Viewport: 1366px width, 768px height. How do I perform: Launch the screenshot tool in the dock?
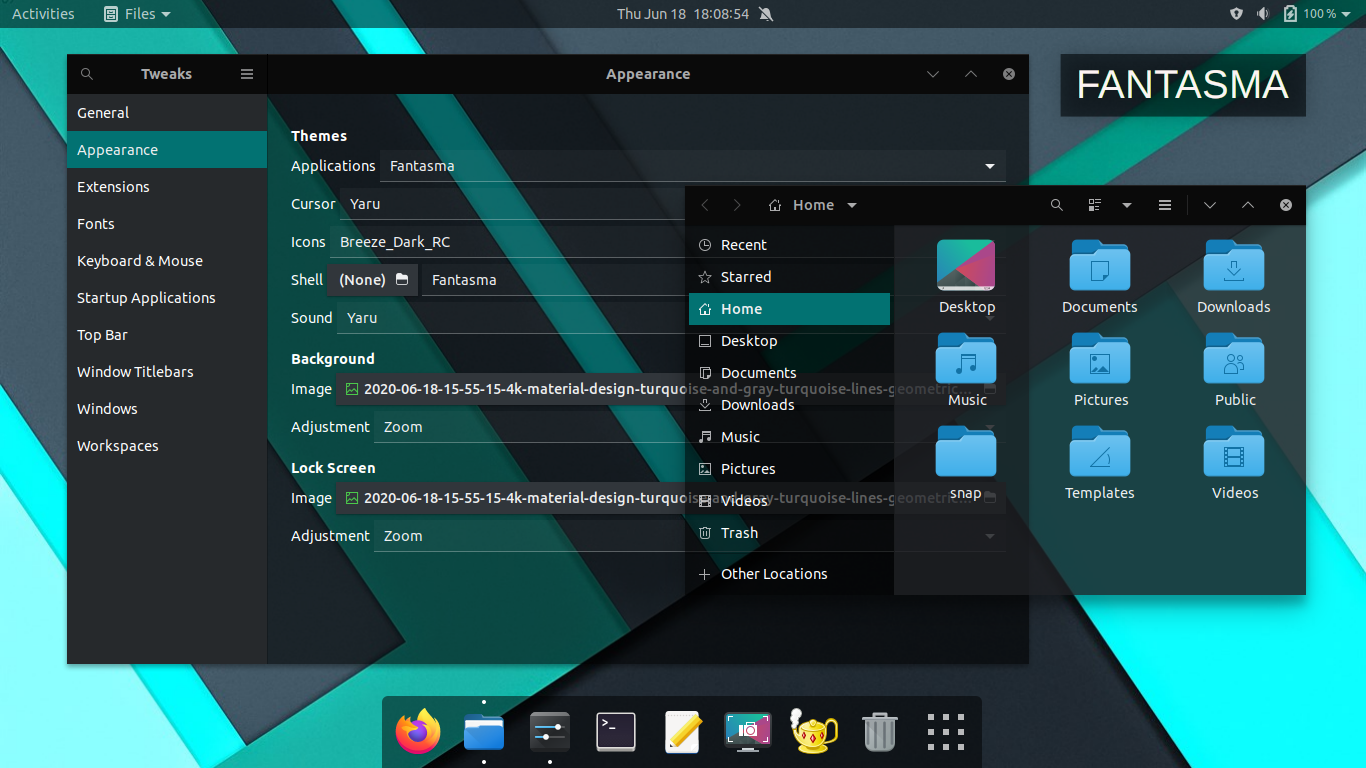click(748, 732)
